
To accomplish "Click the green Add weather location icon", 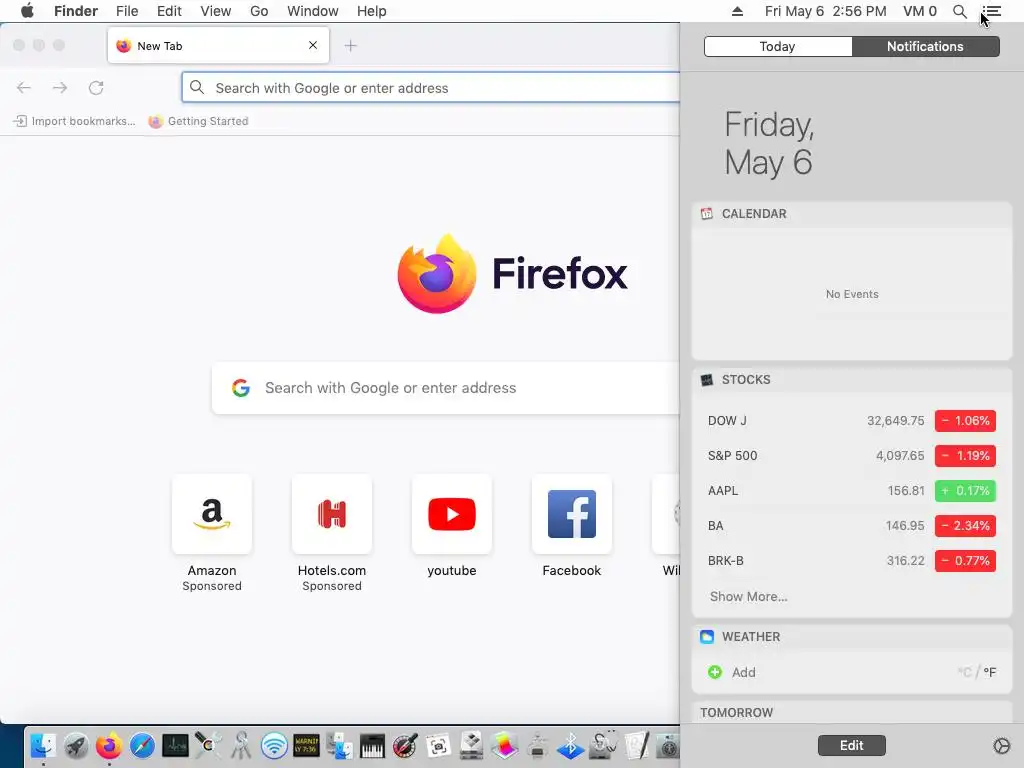I will click(x=715, y=672).
